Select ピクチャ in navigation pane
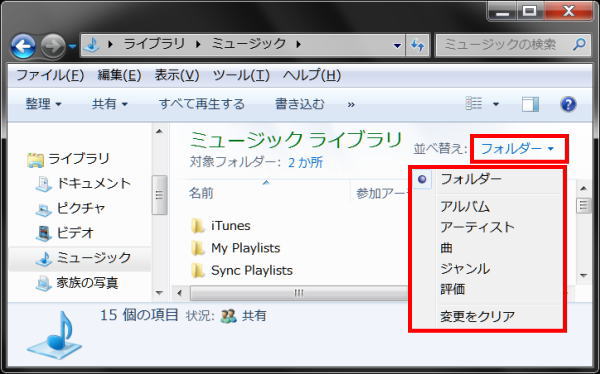 tap(81, 208)
